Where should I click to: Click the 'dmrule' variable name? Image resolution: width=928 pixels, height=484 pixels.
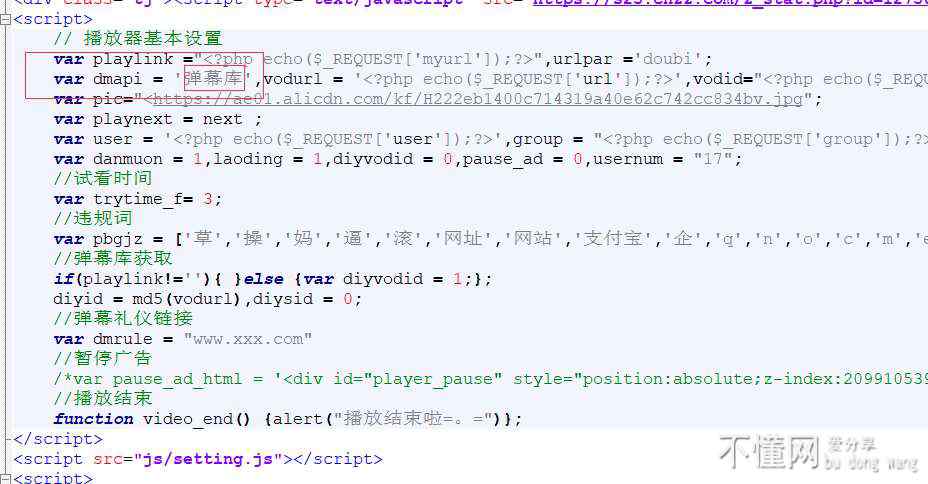[123, 339]
